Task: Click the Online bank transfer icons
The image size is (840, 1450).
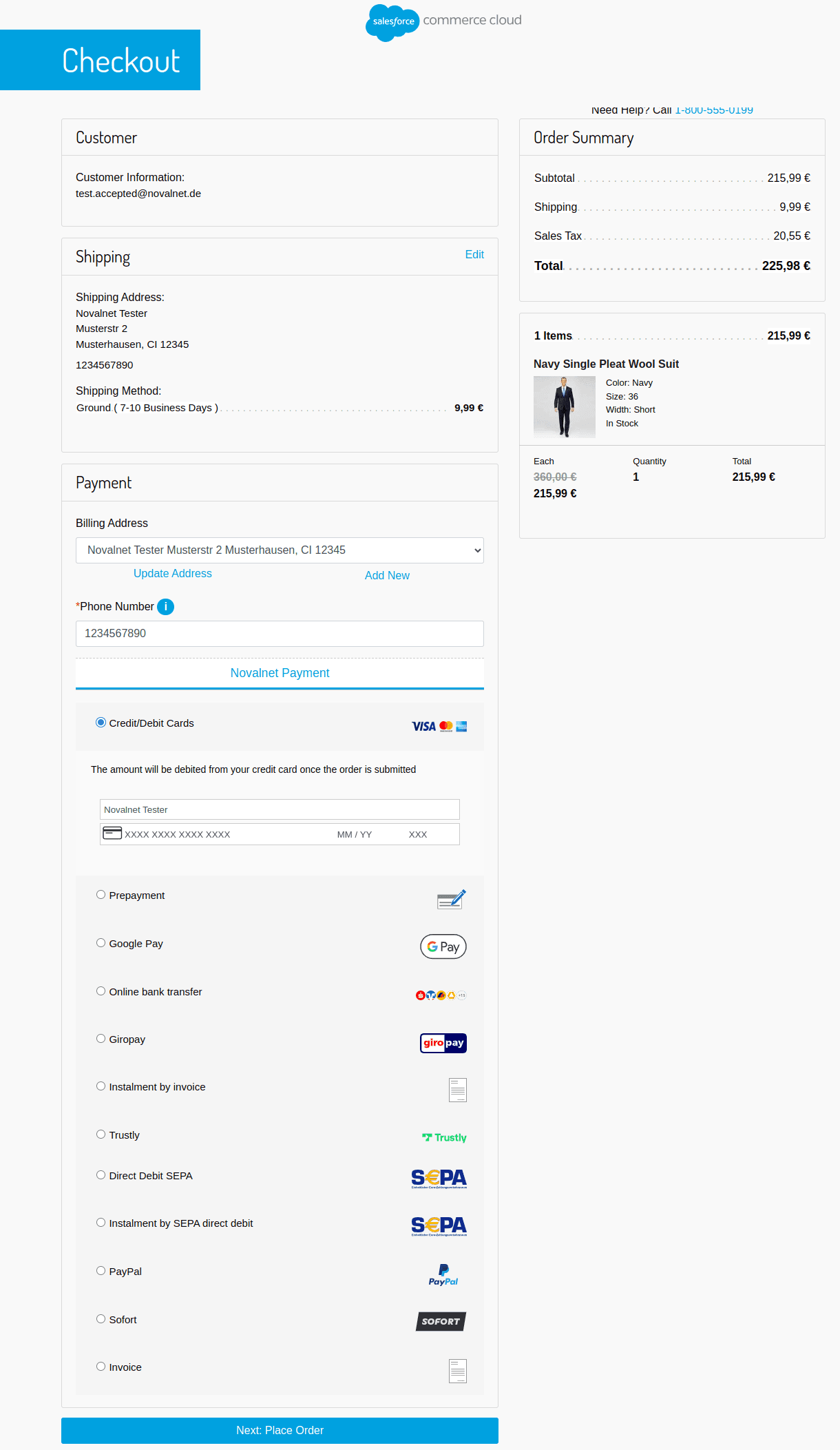Action: click(441, 995)
